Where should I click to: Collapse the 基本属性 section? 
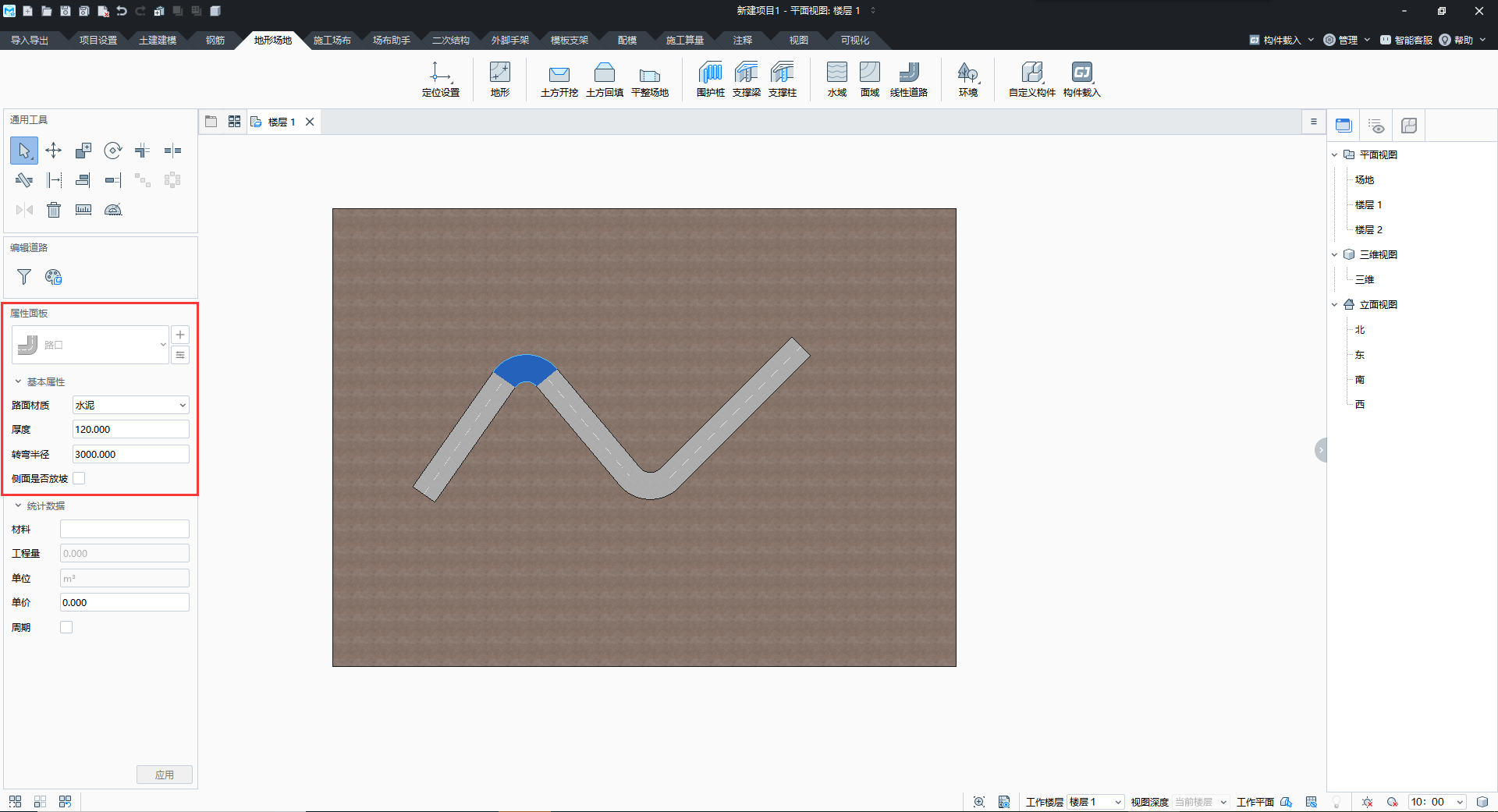[18, 381]
